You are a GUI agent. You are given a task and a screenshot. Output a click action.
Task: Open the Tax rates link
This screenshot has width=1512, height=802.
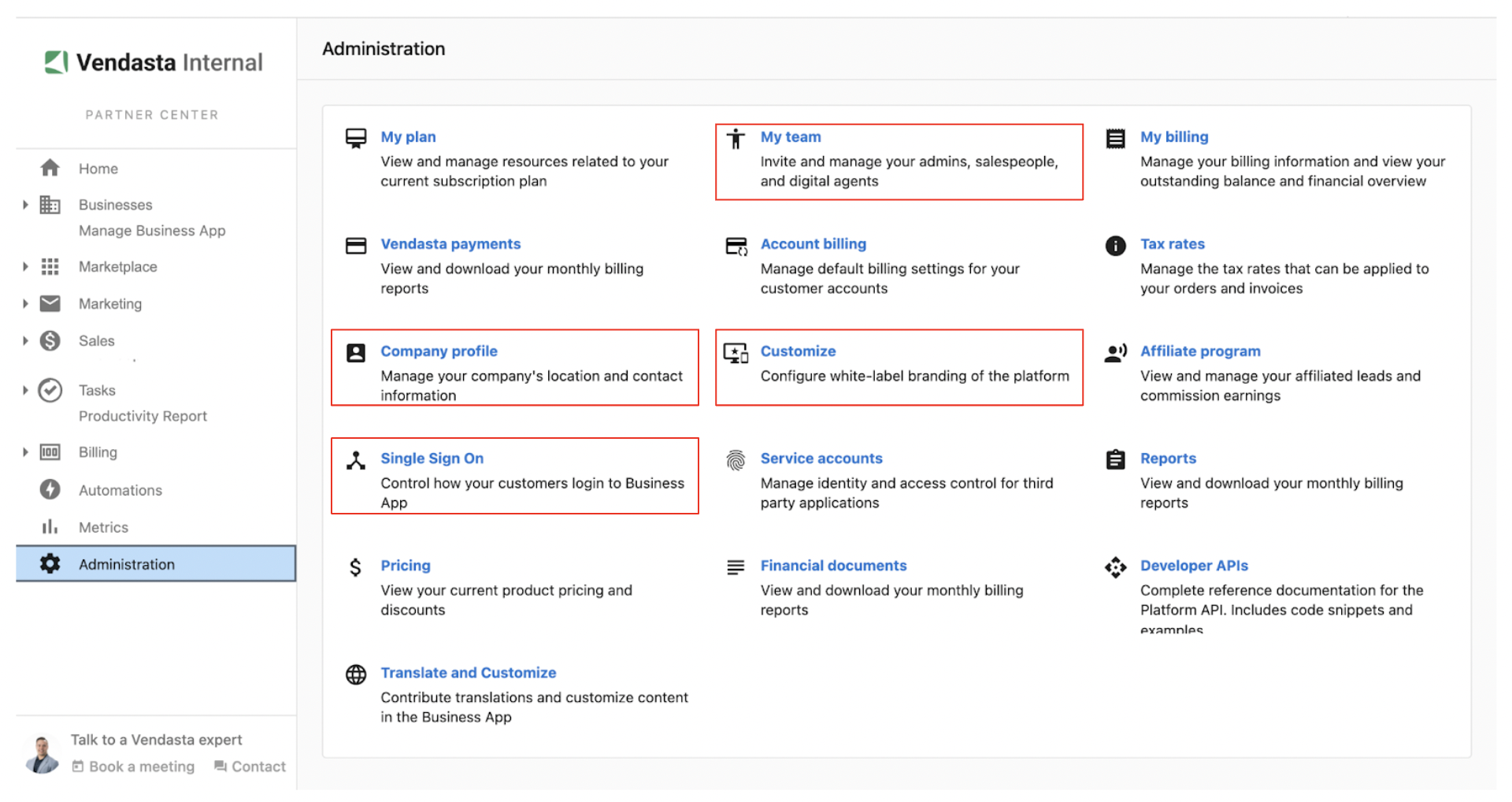pos(1172,243)
